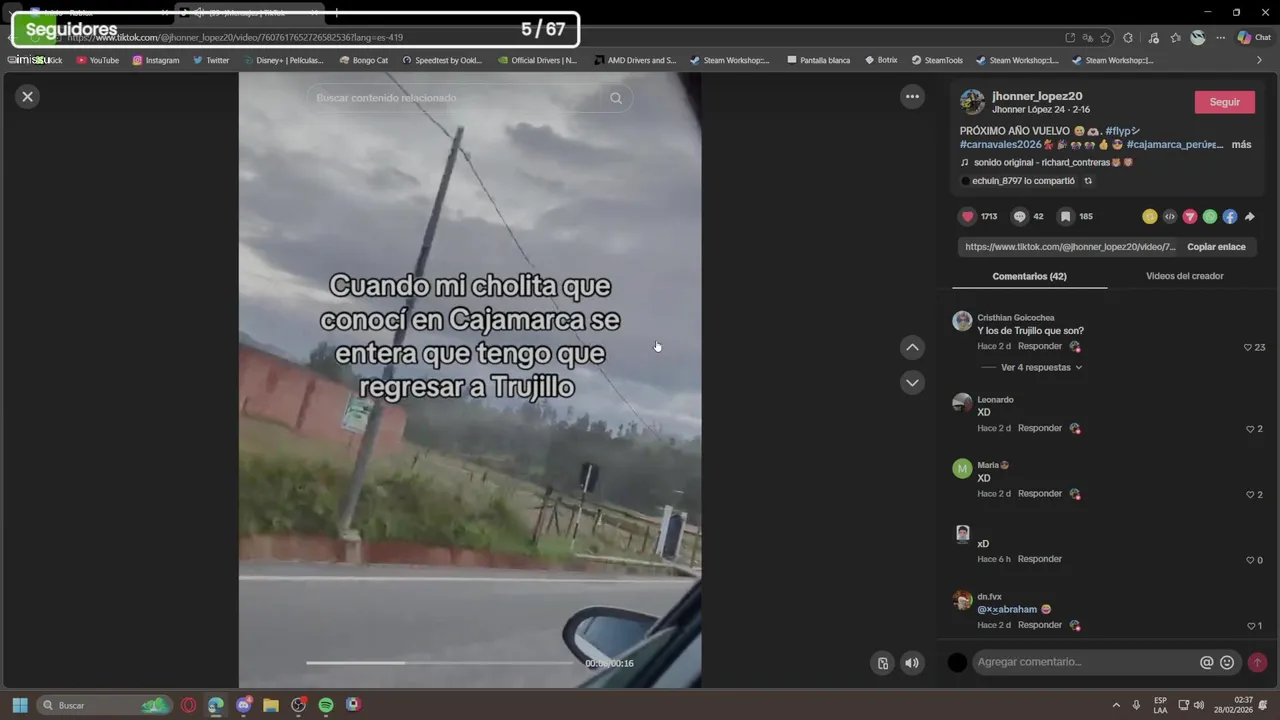The image size is (1280, 720).
Task: Open the Chat button in the browser toolbar
Action: point(1254,37)
